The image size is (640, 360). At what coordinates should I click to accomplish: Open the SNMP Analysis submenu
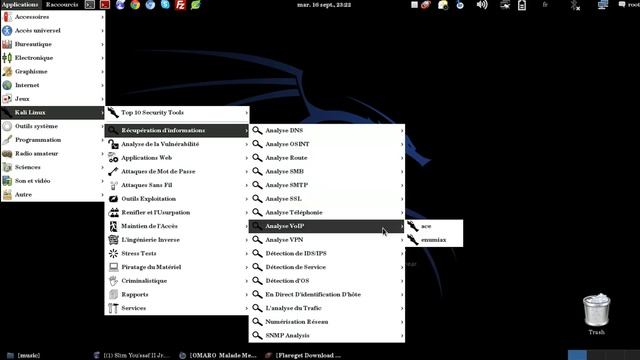pyautogui.click(x=327, y=336)
